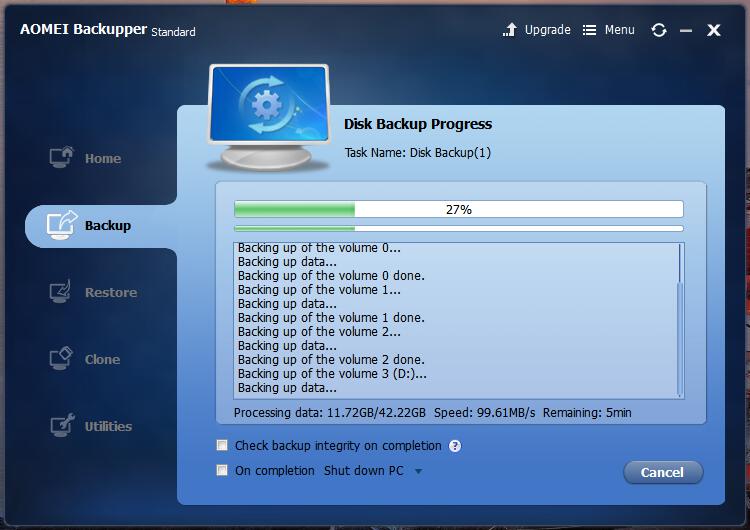Click 'Remaining: 5min' status text
750x530 pixels.
(587, 413)
